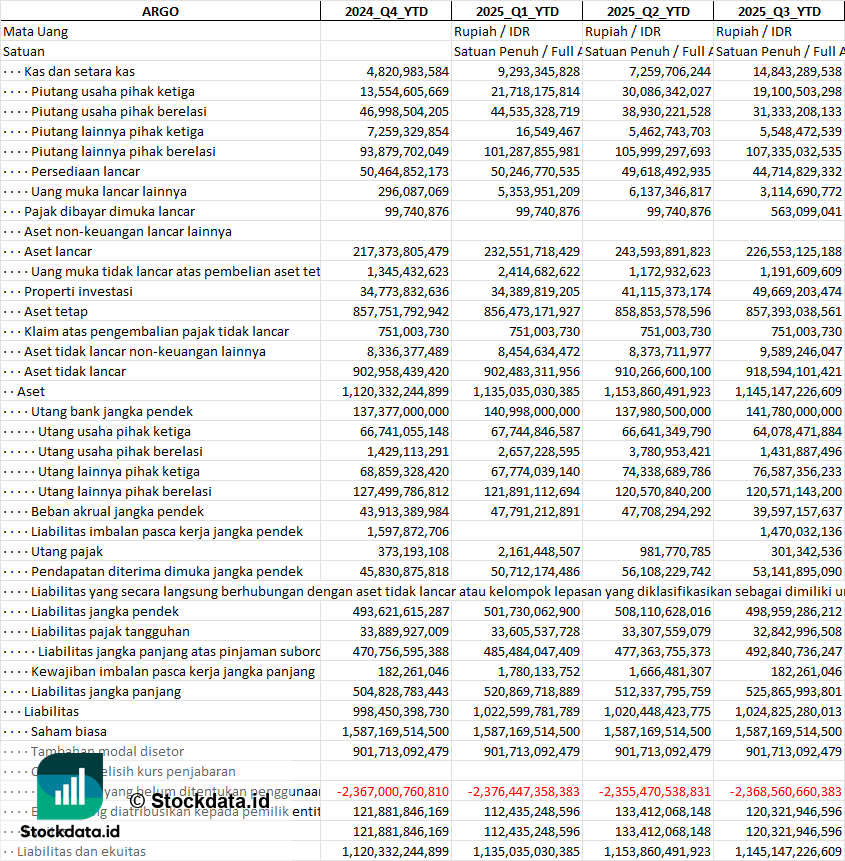Image resolution: width=845 pixels, height=861 pixels.
Task: Select Pendapatan diterima dimuka jangka pendek label
Action: (166, 572)
